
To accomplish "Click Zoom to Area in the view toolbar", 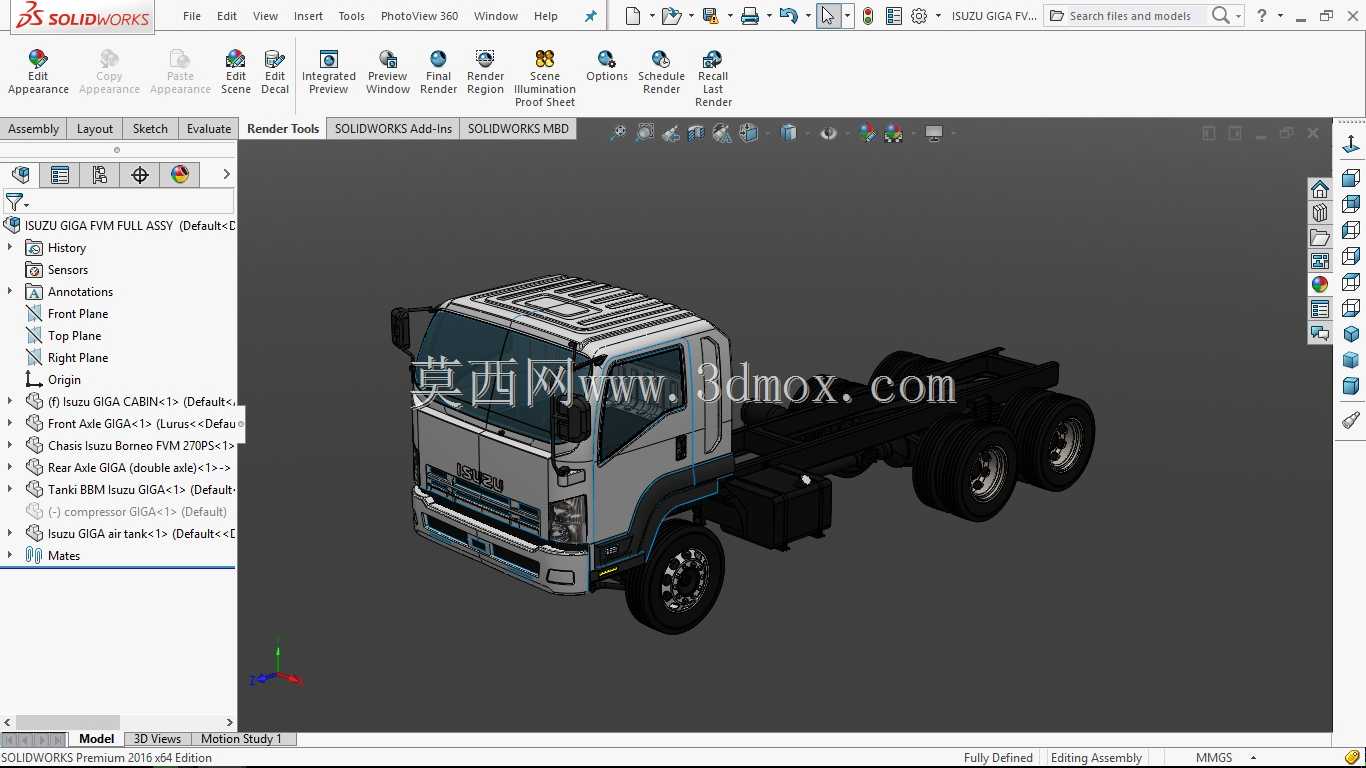I will point(645,133).
